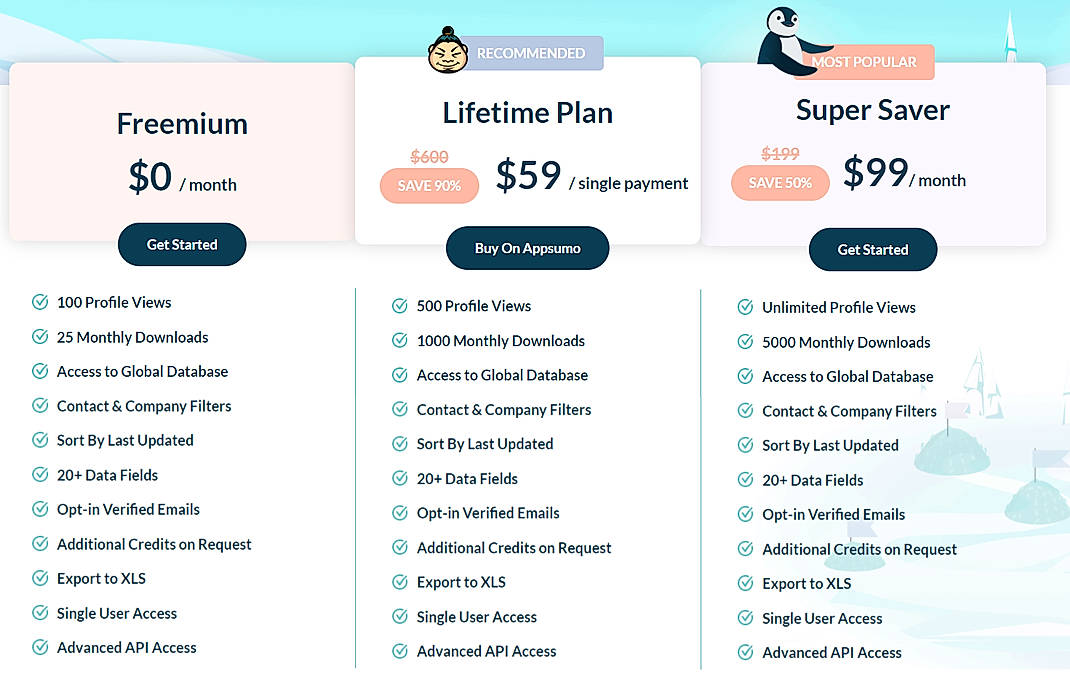Viewport: 1070px width, 686px height.
Task: Click the SAVE 90% badge
Action: click(x=429, y=186)
